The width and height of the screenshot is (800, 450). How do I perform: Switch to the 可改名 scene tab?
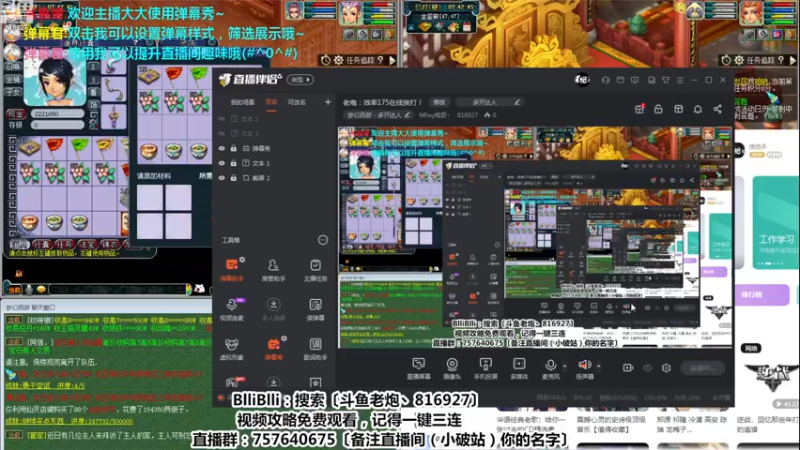pos(296,102)
